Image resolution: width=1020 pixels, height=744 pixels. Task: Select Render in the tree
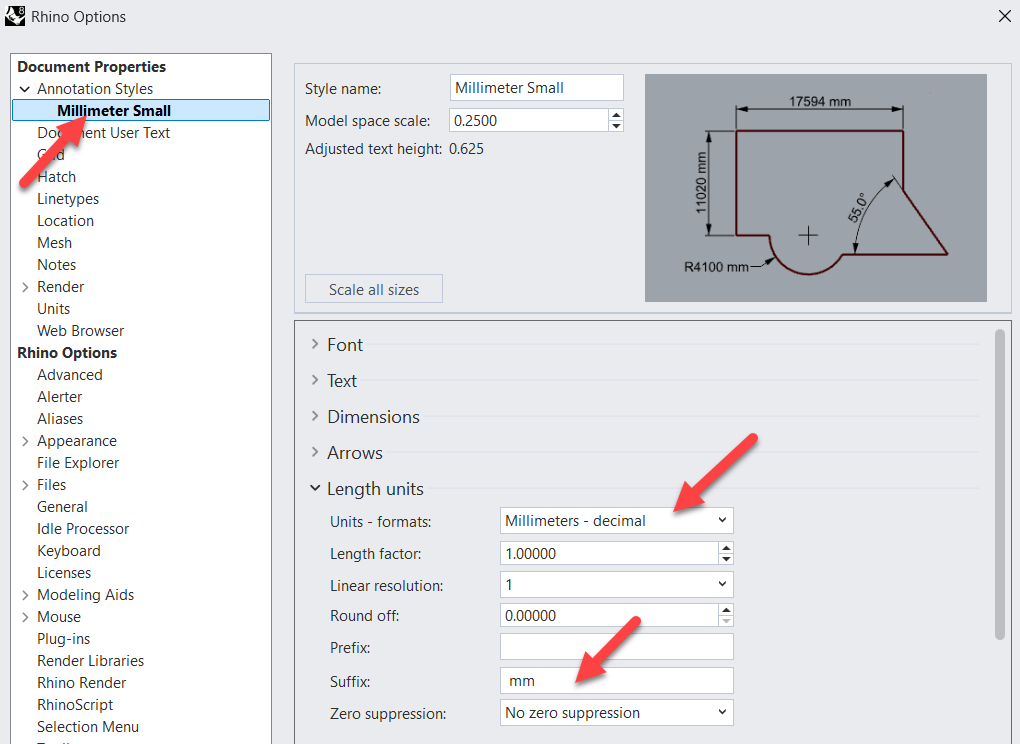[60, 287]
